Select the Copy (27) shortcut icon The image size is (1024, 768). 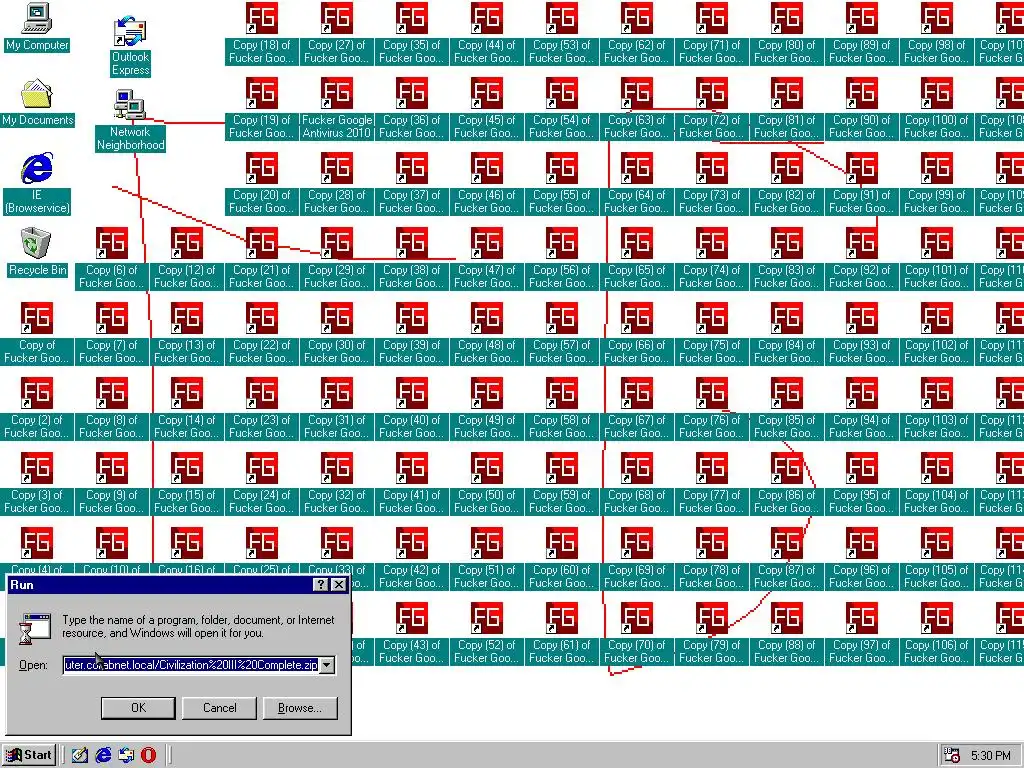[336, 34]
